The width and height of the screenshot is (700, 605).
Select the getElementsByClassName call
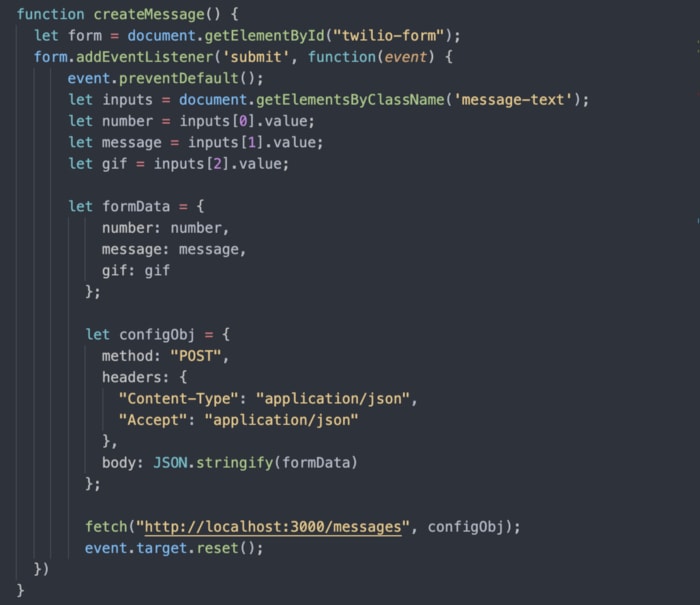(x=350, y=100)
